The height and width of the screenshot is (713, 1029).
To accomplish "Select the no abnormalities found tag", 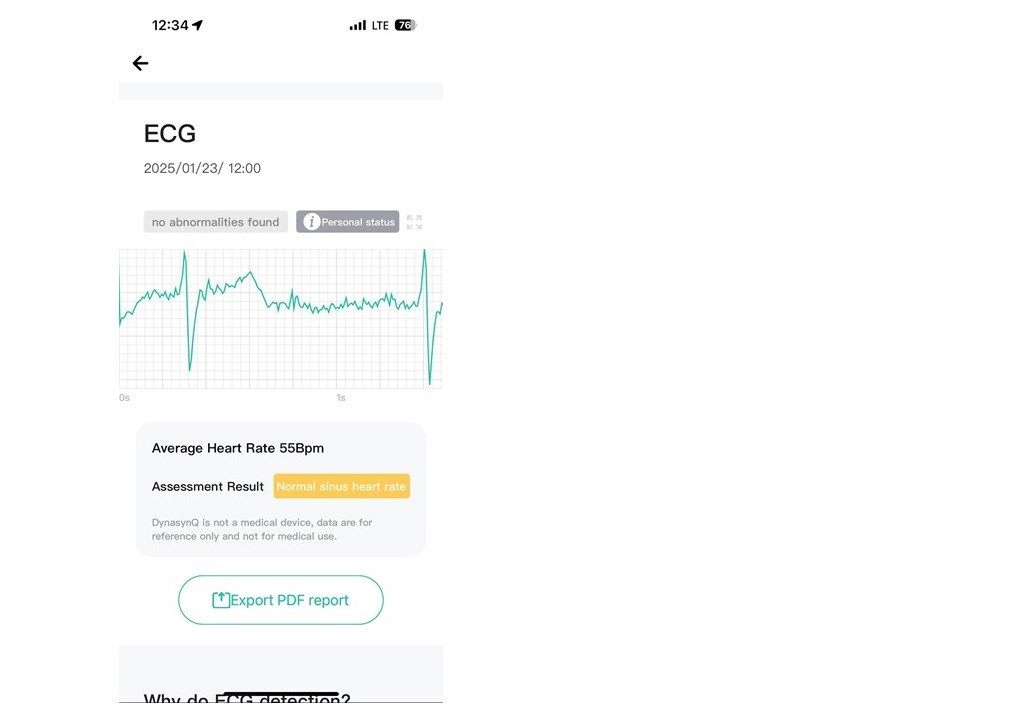I will (x=216, y=222).
